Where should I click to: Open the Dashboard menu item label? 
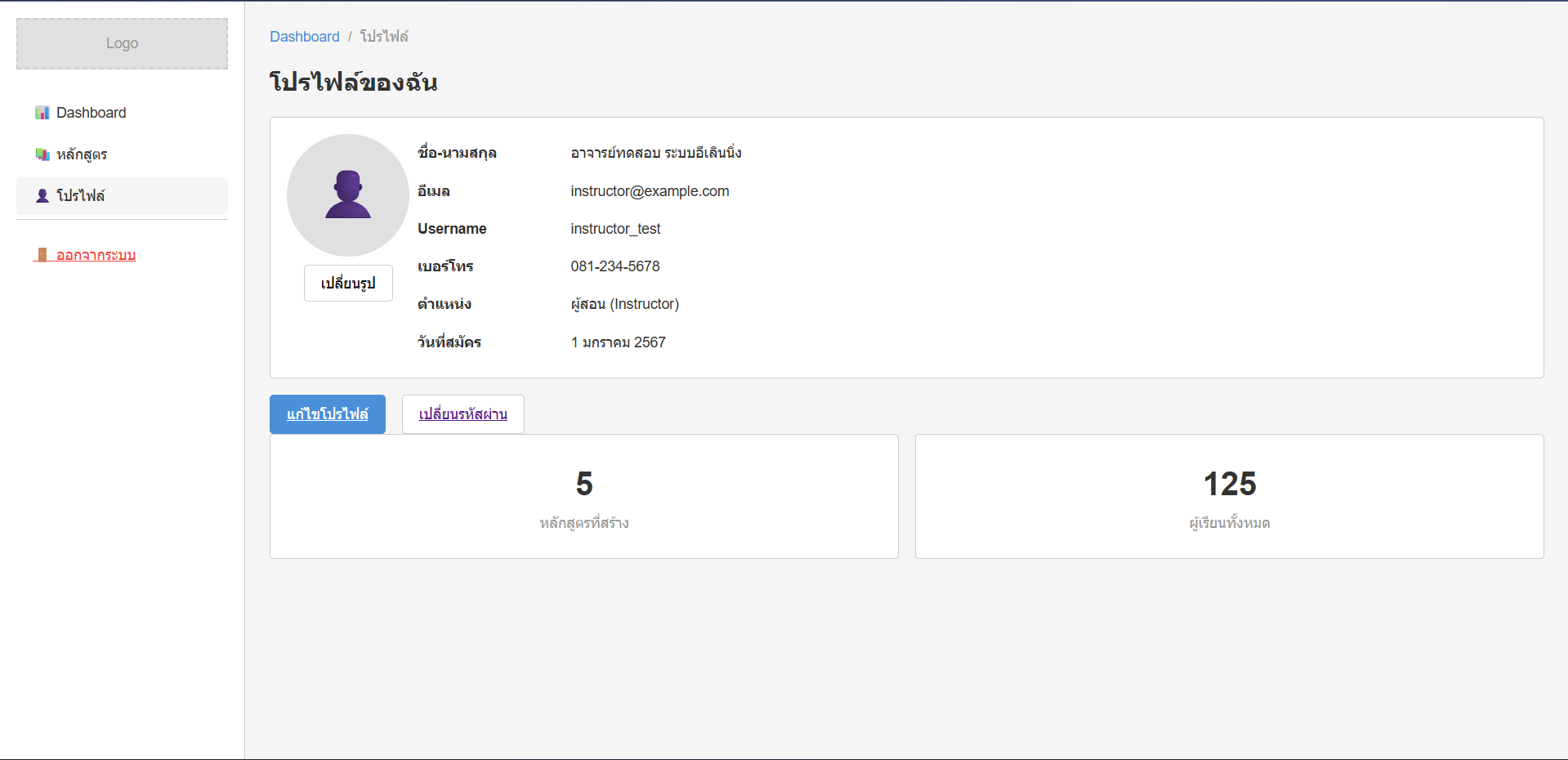click(91, 113)
